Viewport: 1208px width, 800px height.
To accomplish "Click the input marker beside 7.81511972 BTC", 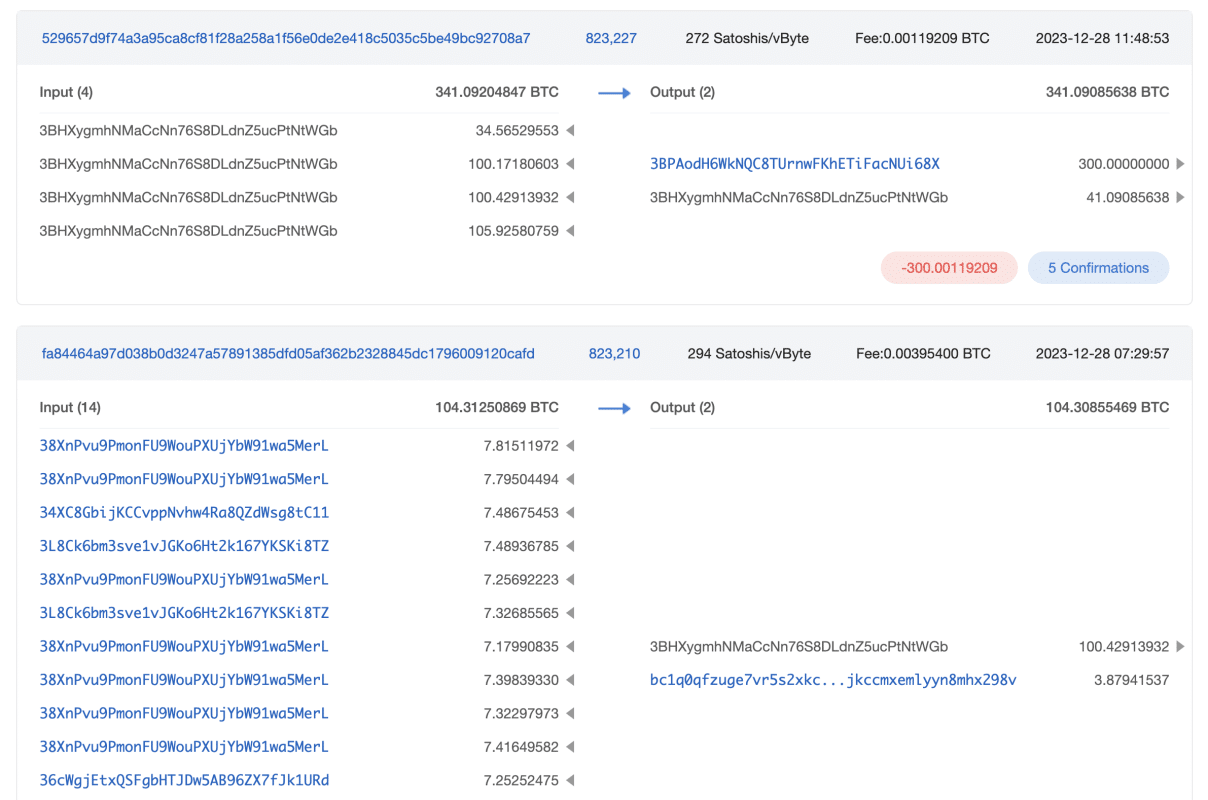I will pos(569,445).
